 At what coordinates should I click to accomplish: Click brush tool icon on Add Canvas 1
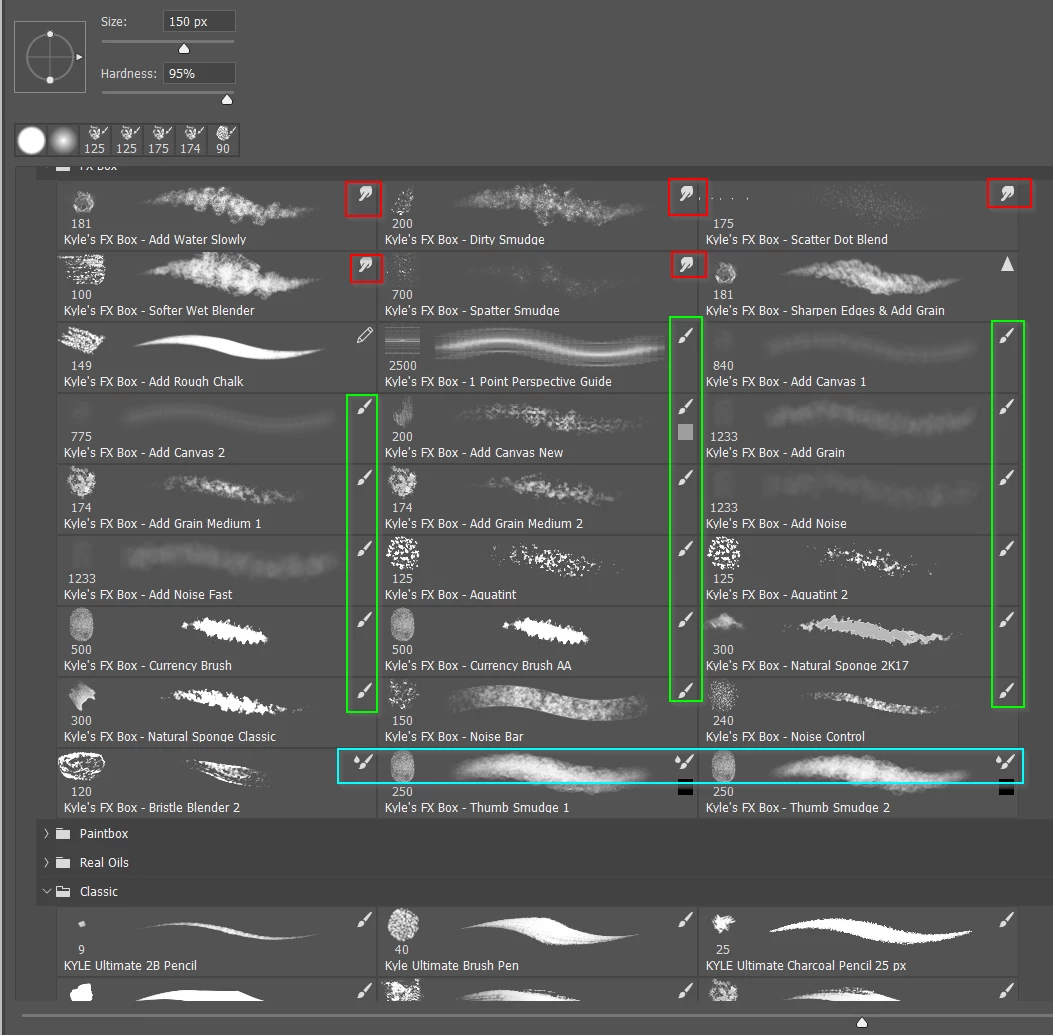click(1006, 336)
